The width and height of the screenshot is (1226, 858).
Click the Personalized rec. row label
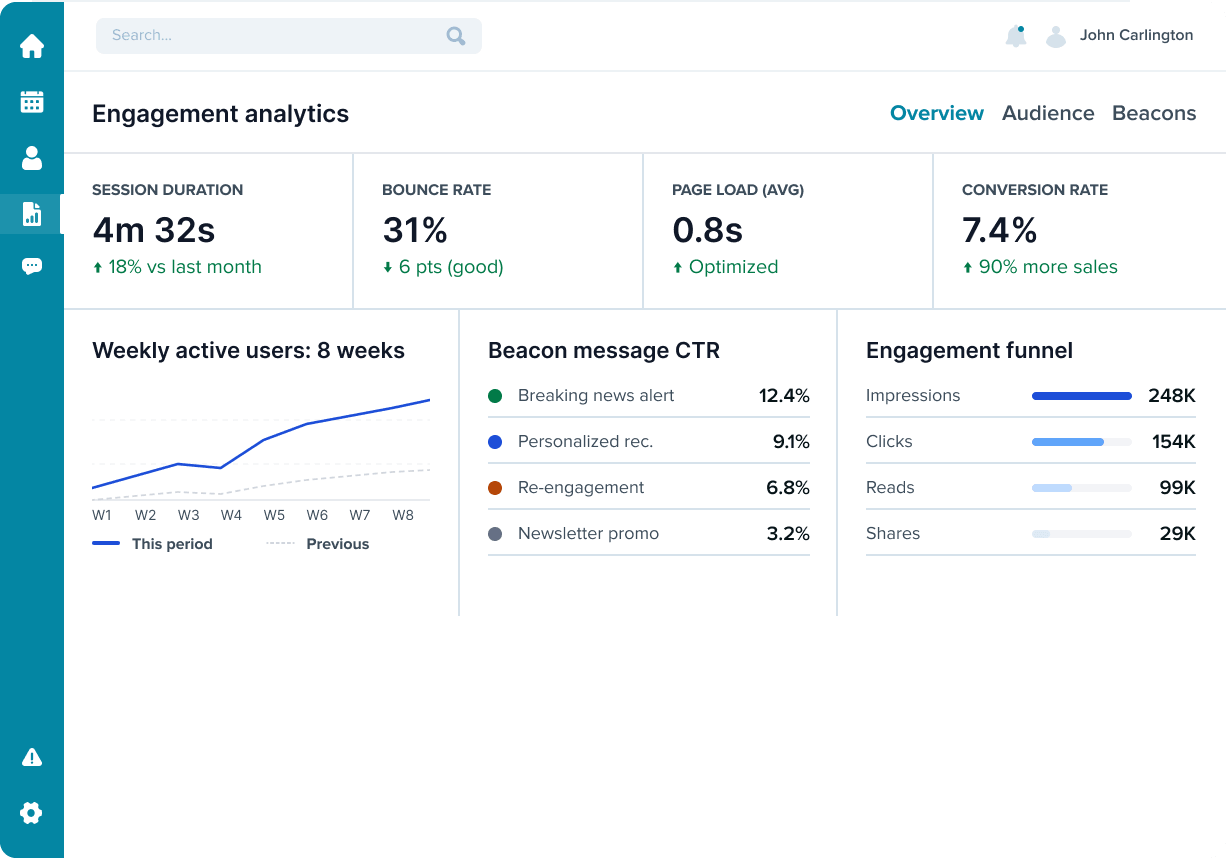click(x=585, y=442)
